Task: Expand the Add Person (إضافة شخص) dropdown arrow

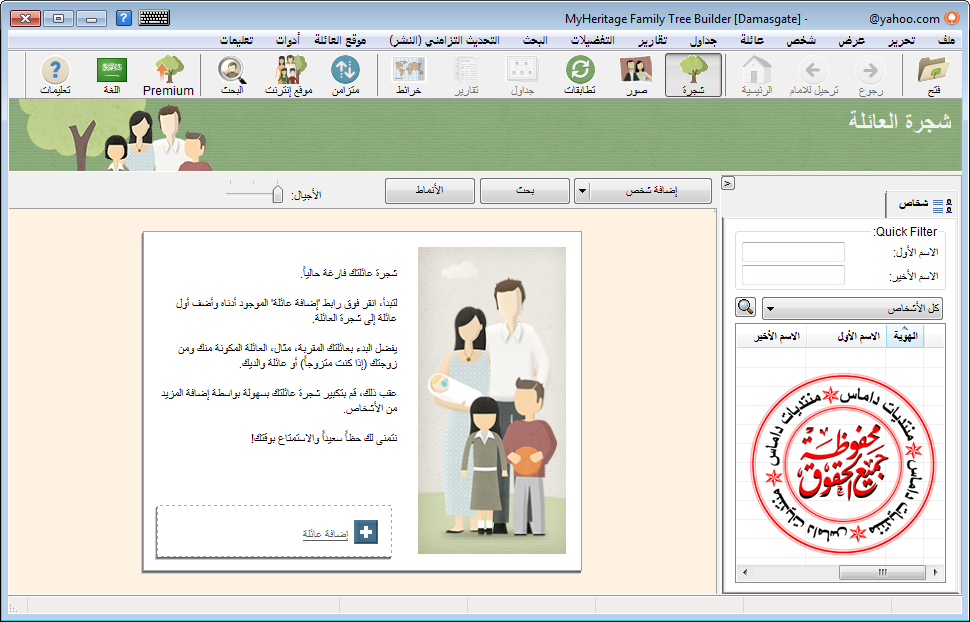Action: point(582,191)
